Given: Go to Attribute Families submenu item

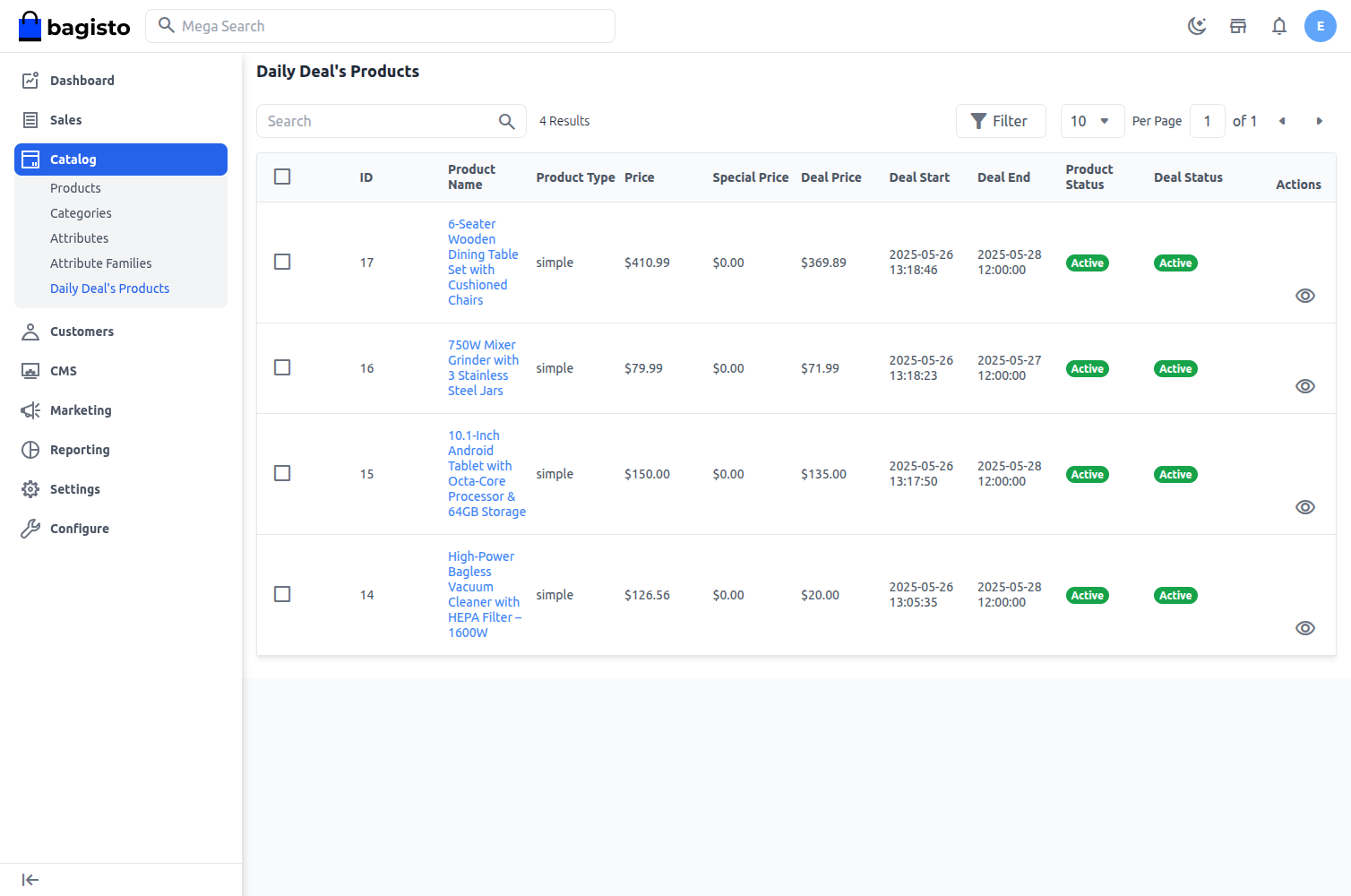Looking at the screenshot, I should [x=100, y=263].
